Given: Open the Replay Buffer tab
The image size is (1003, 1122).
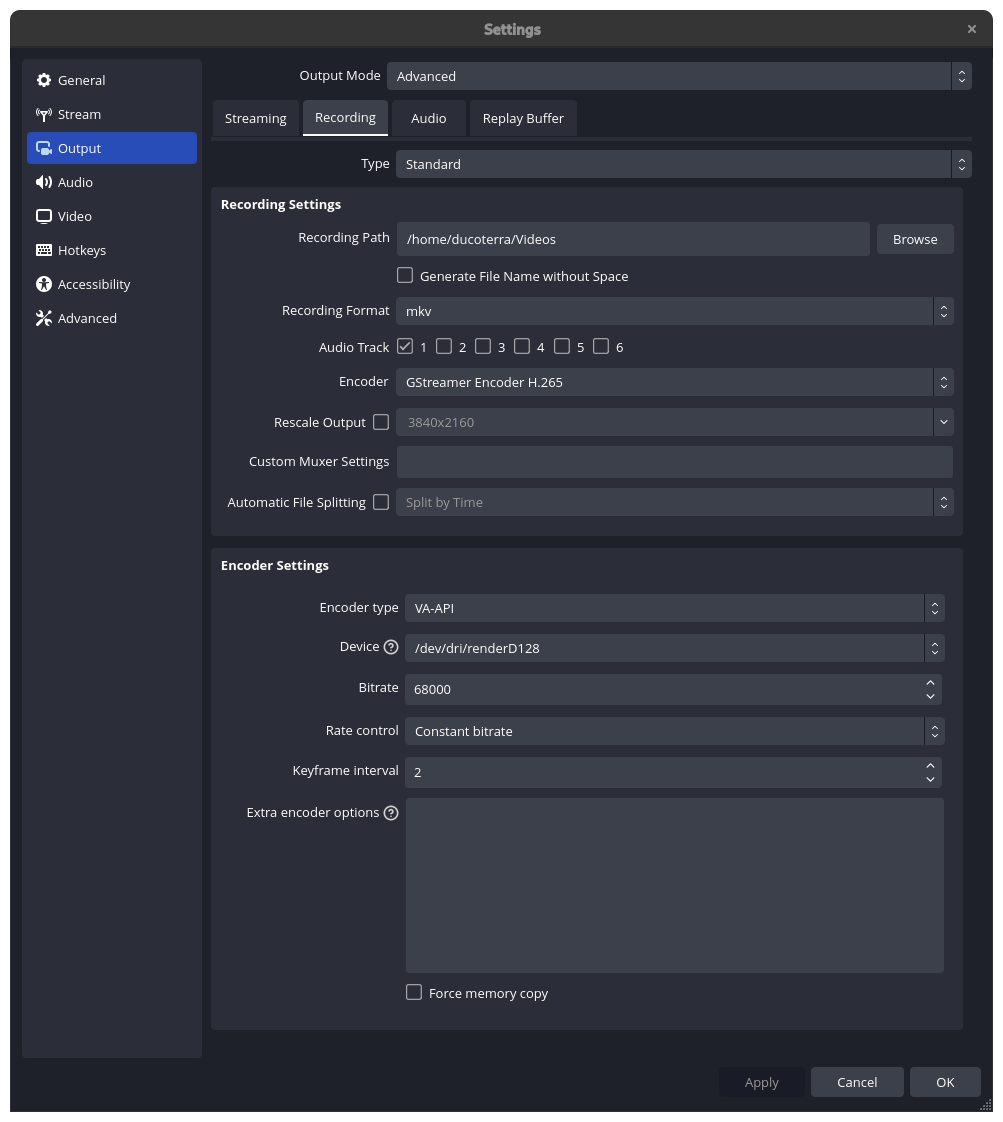Looking at the screenshot, I should pyautogui.click(x=522, y=118).
